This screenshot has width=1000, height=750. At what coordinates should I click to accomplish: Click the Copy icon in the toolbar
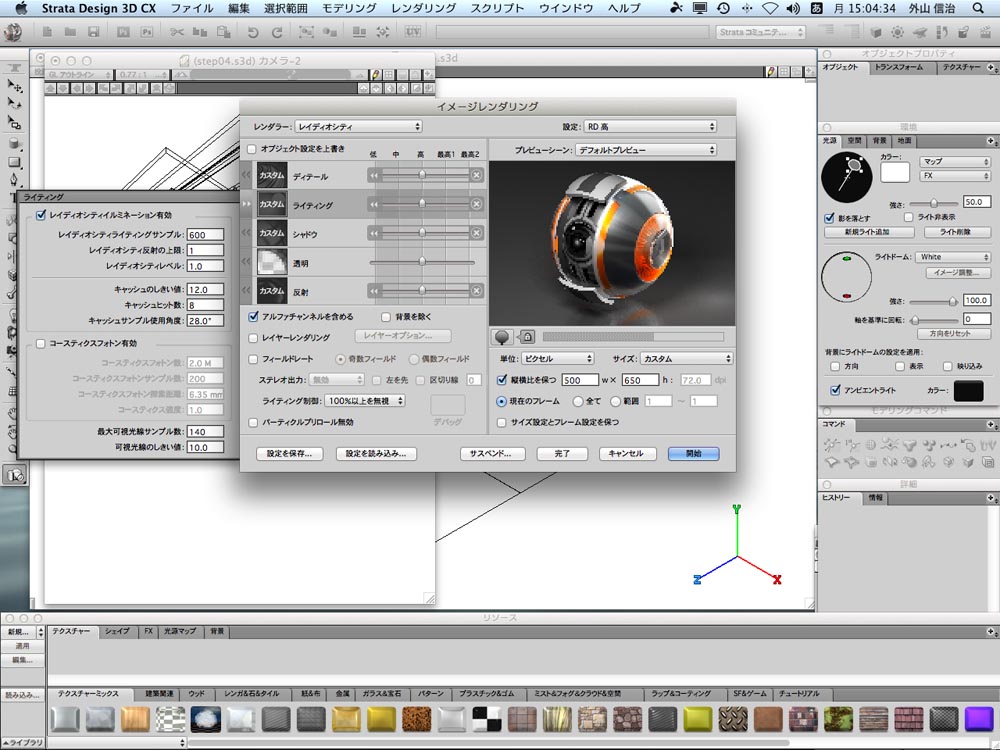click(200, 32)
